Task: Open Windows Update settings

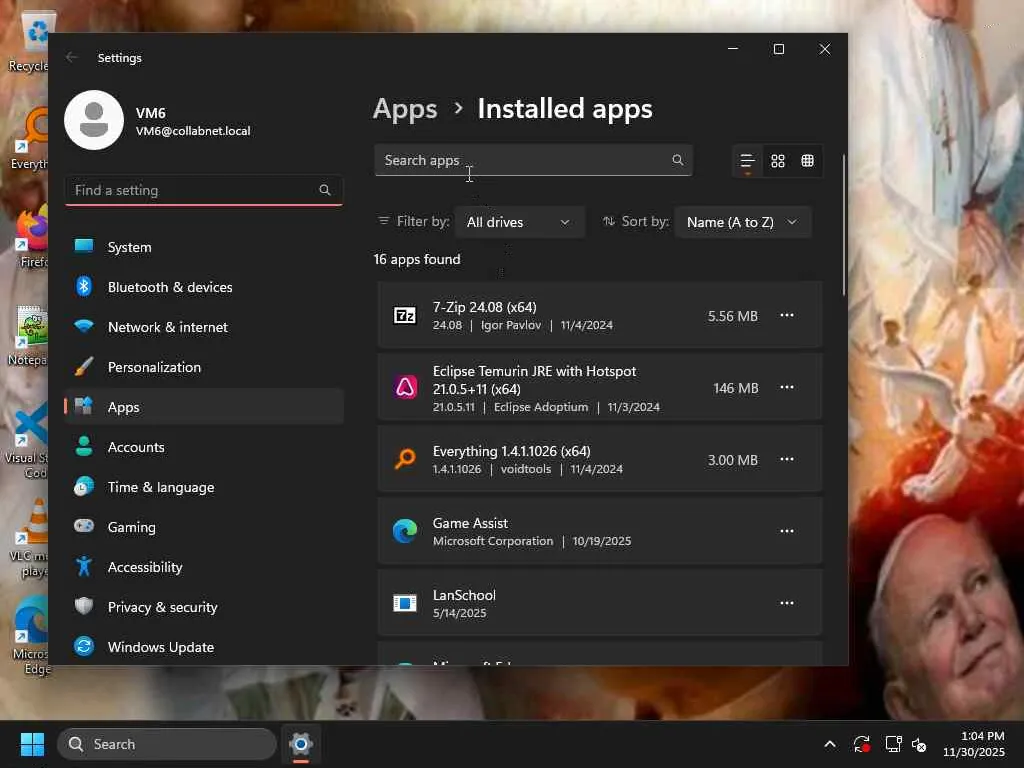Action: point(204,647)
